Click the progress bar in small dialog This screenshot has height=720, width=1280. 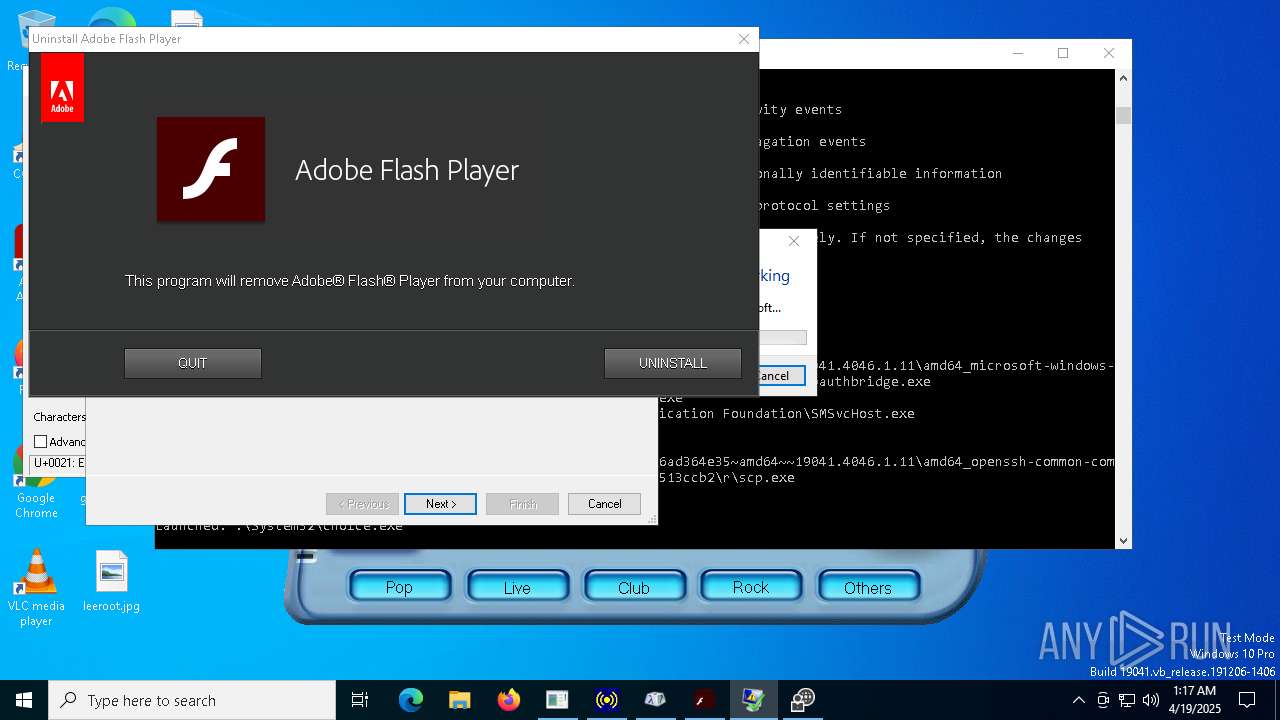tap(782, 338)
